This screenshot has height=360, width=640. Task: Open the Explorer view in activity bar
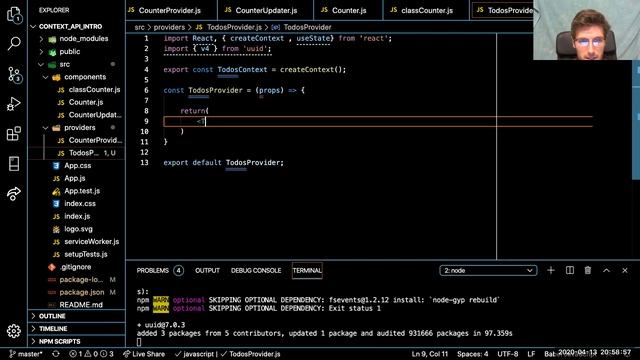coord(14,14)
